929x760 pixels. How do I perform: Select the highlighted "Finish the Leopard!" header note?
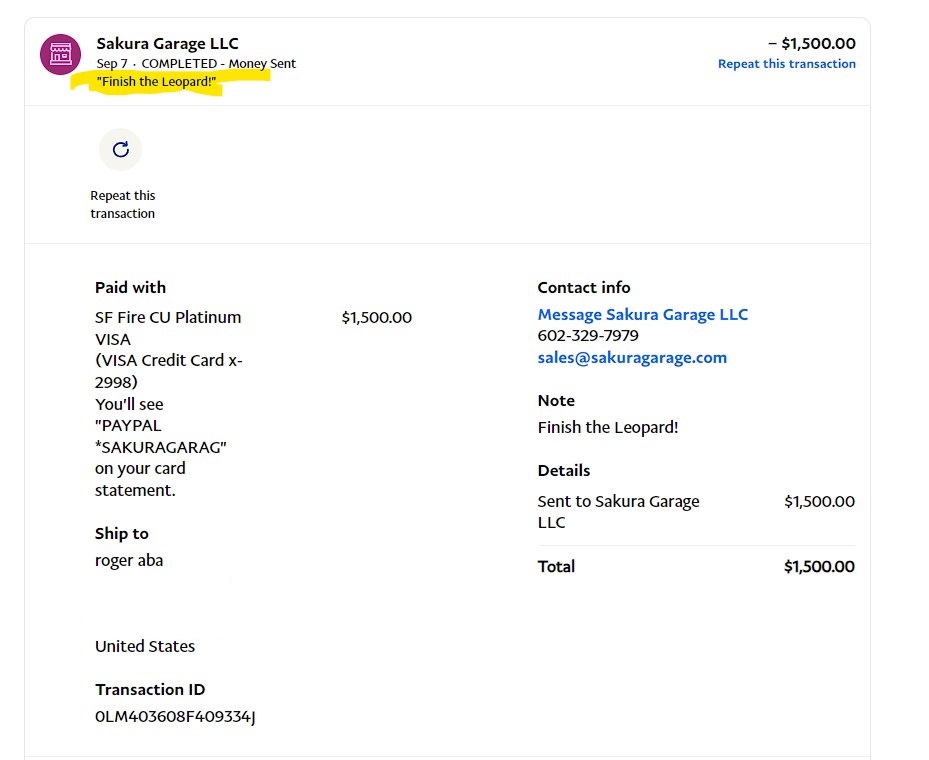click(156, 82)
